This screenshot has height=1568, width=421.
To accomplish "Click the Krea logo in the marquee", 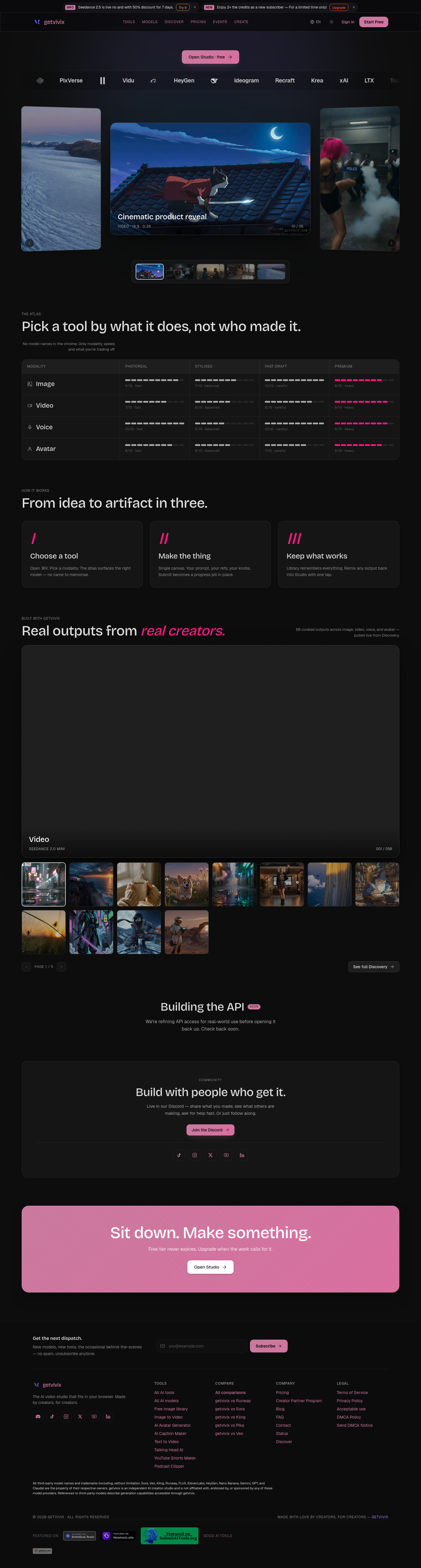I will pyautogui.click(x=317, y=80).
